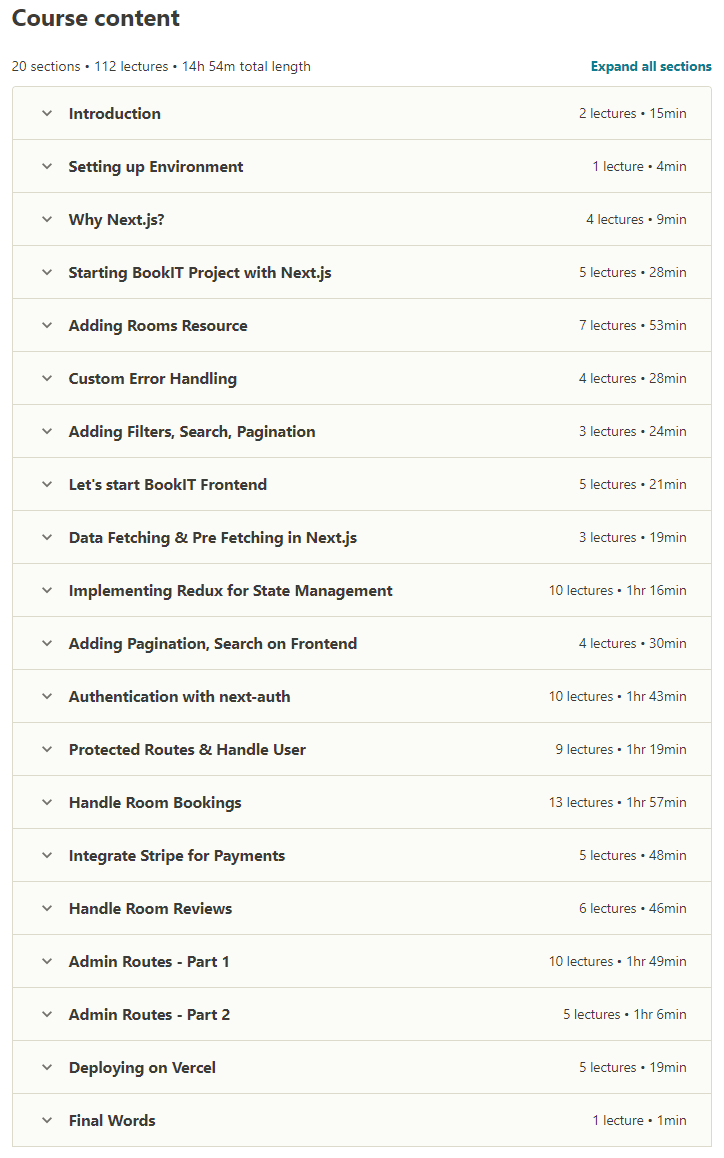Viewport: 724px width, 1158px height.
Task: Click the Final Words section title
Action: tap(112, 1121)
